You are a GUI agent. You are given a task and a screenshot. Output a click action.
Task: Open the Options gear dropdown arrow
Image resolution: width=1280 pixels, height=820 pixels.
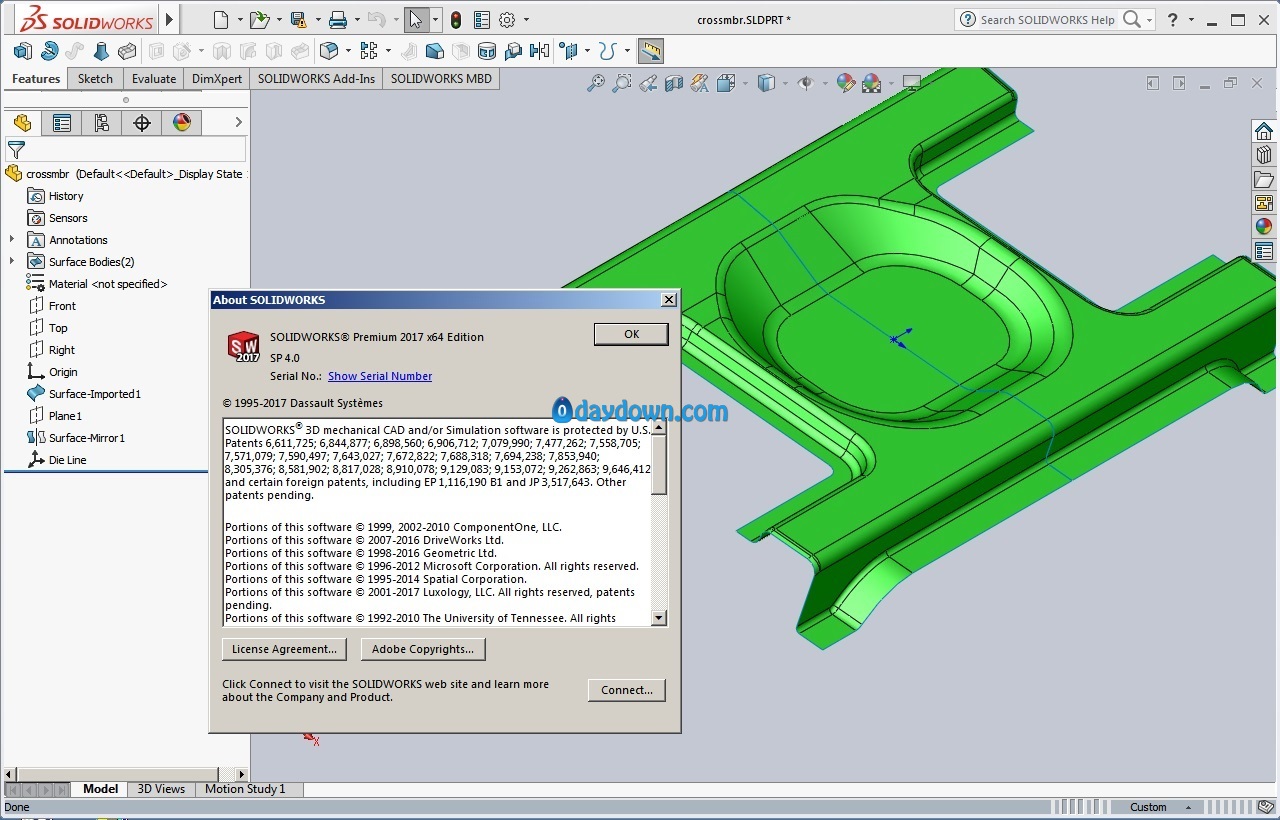[x=526, y=20]
